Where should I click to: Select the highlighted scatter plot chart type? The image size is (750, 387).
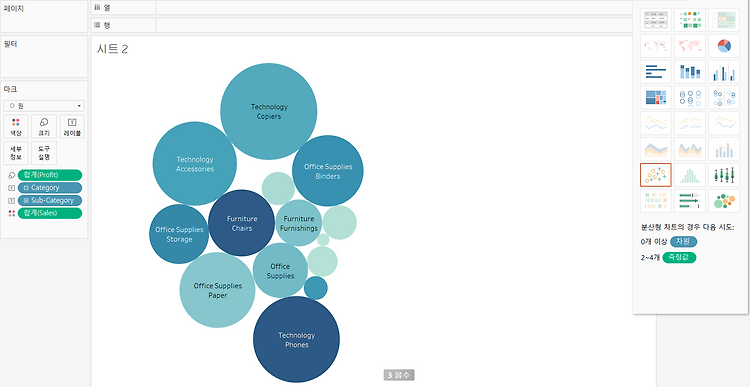tap(656, 175)
